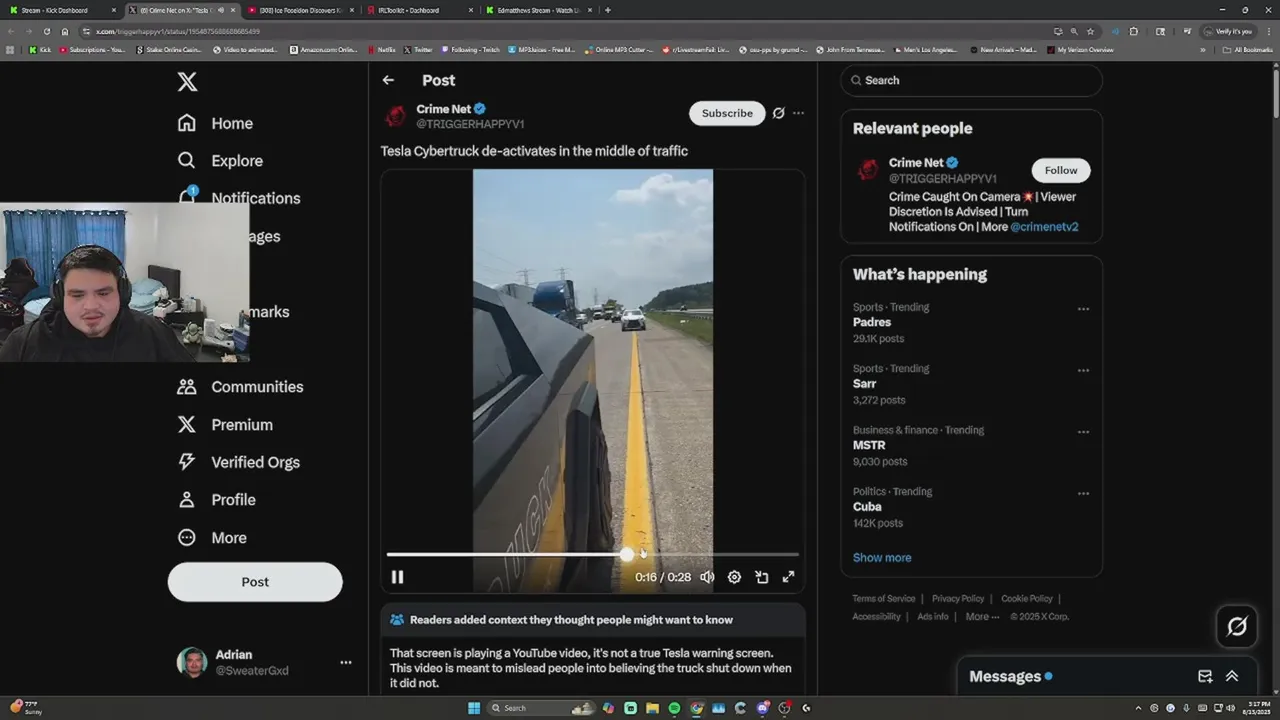Enter fullscreen video mode
This screenshot has width=1280, height=720.
pos(788,577)
